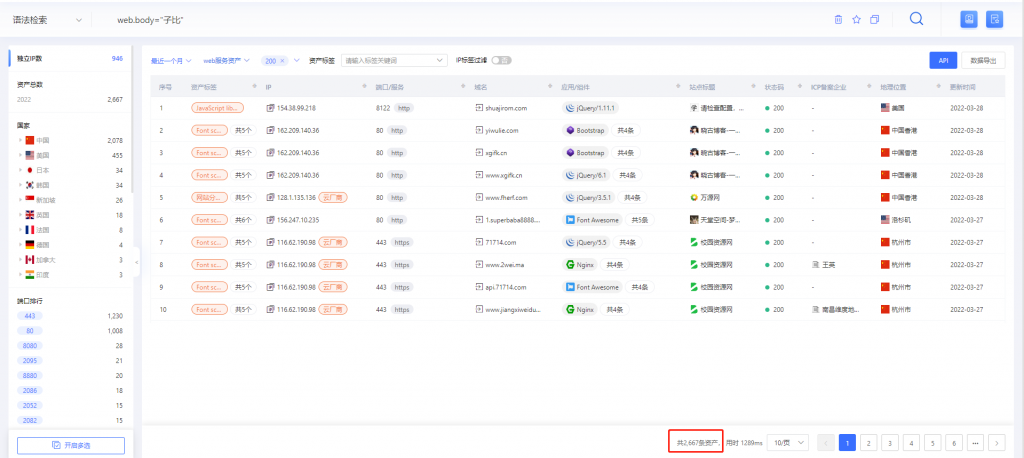Click the open-link icon before yiwulie.com

point(479,131)
